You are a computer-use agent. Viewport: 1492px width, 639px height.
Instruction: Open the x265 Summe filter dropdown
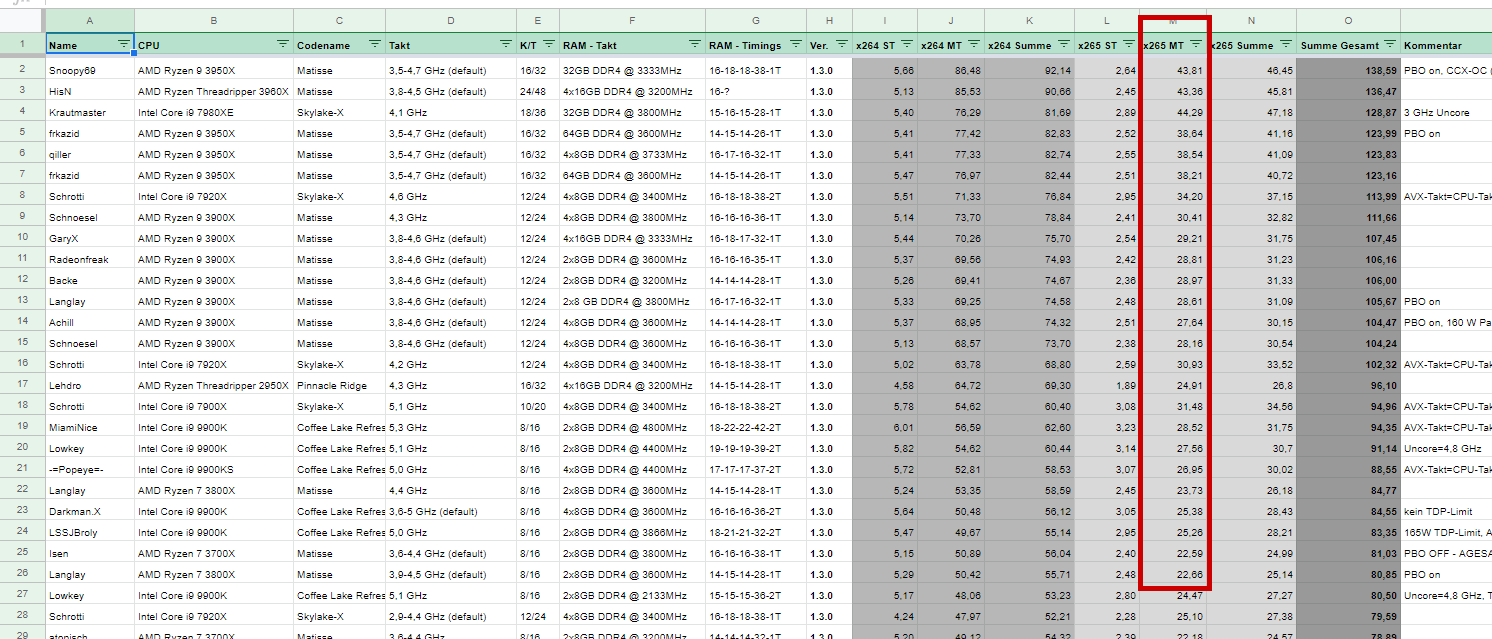click(1285, 44)
